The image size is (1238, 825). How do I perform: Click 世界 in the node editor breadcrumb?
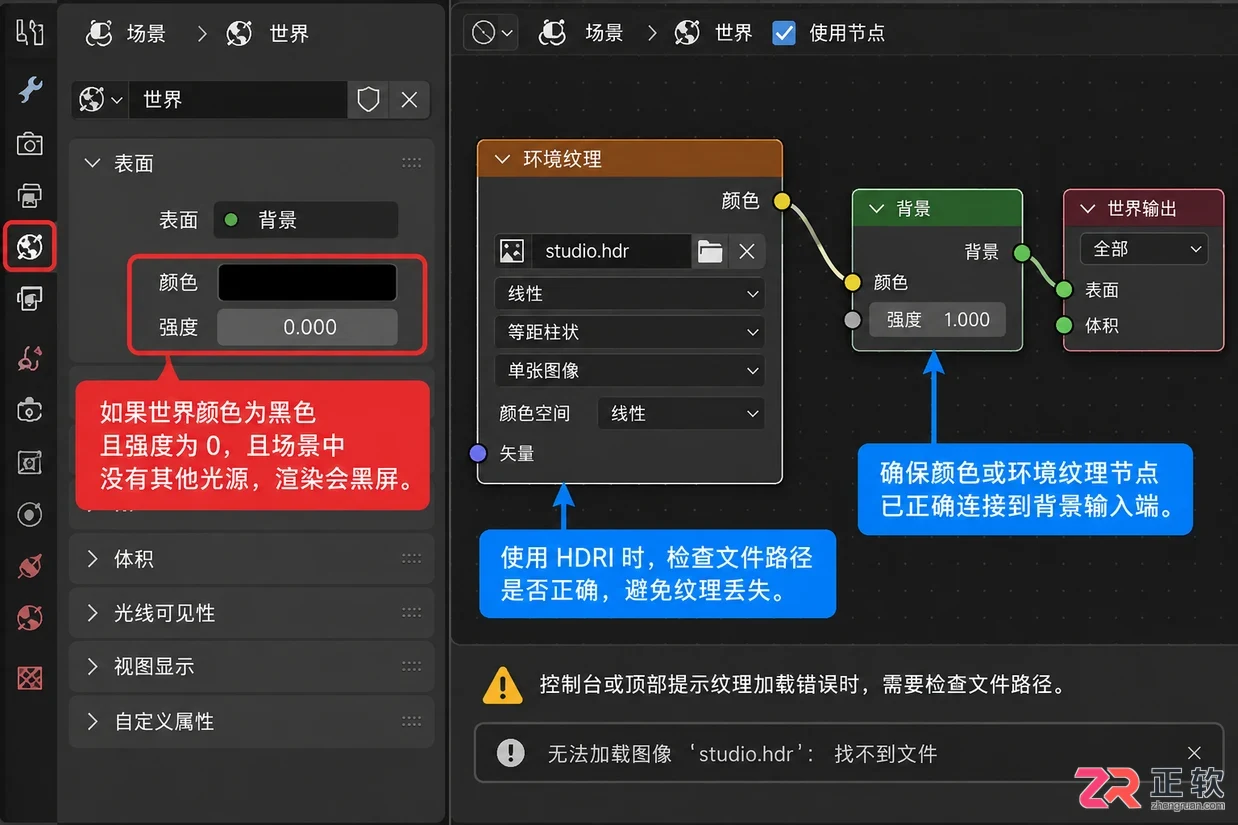point(733,33)
